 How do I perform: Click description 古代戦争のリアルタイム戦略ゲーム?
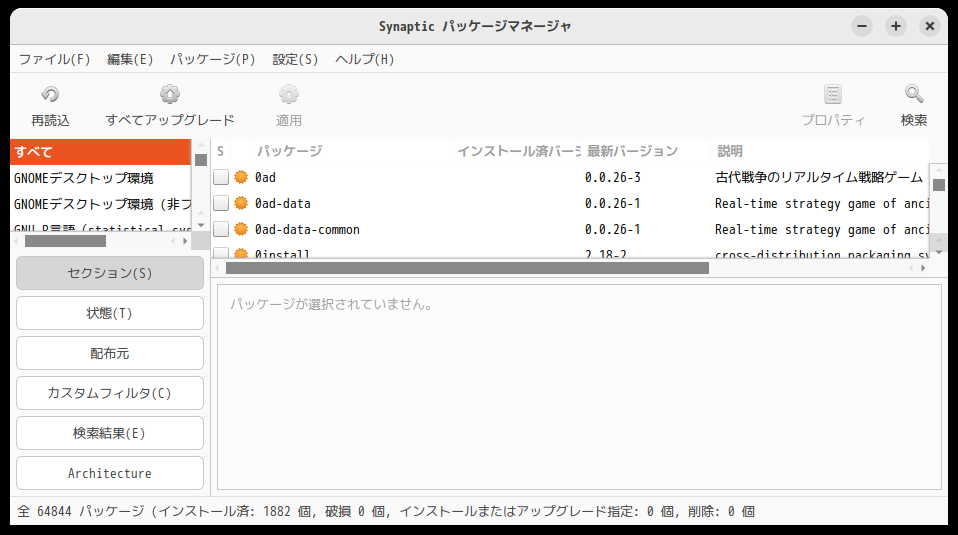(819, 177)
